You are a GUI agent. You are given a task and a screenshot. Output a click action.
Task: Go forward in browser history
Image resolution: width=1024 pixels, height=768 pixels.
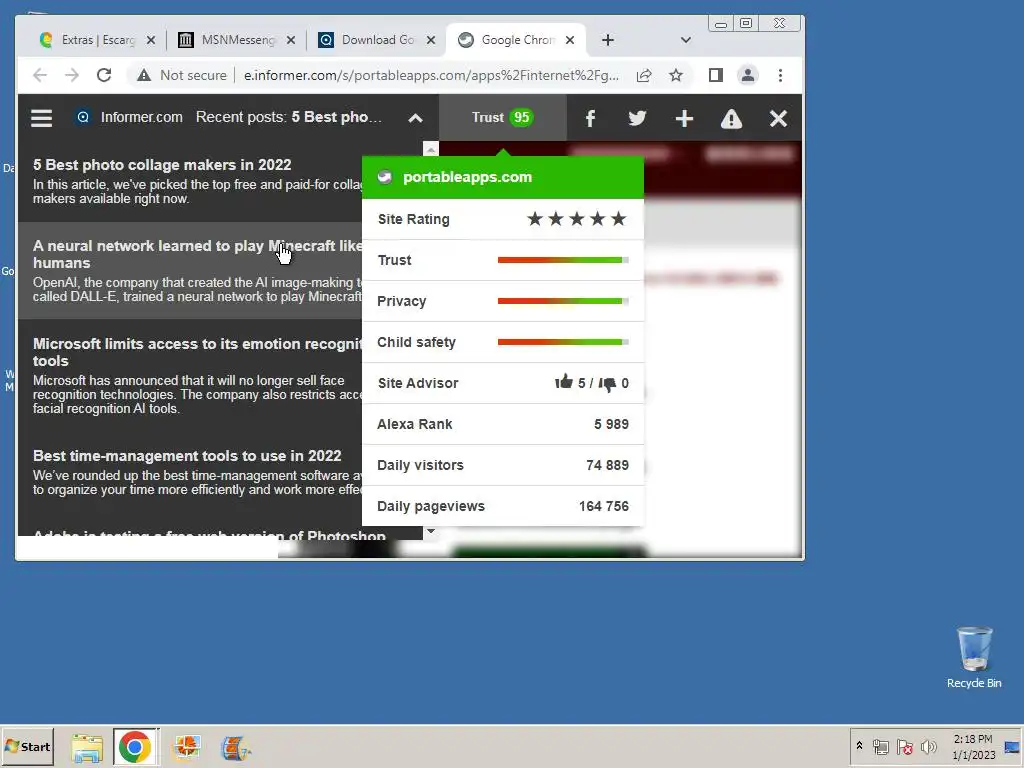click(x=72, y=75)
